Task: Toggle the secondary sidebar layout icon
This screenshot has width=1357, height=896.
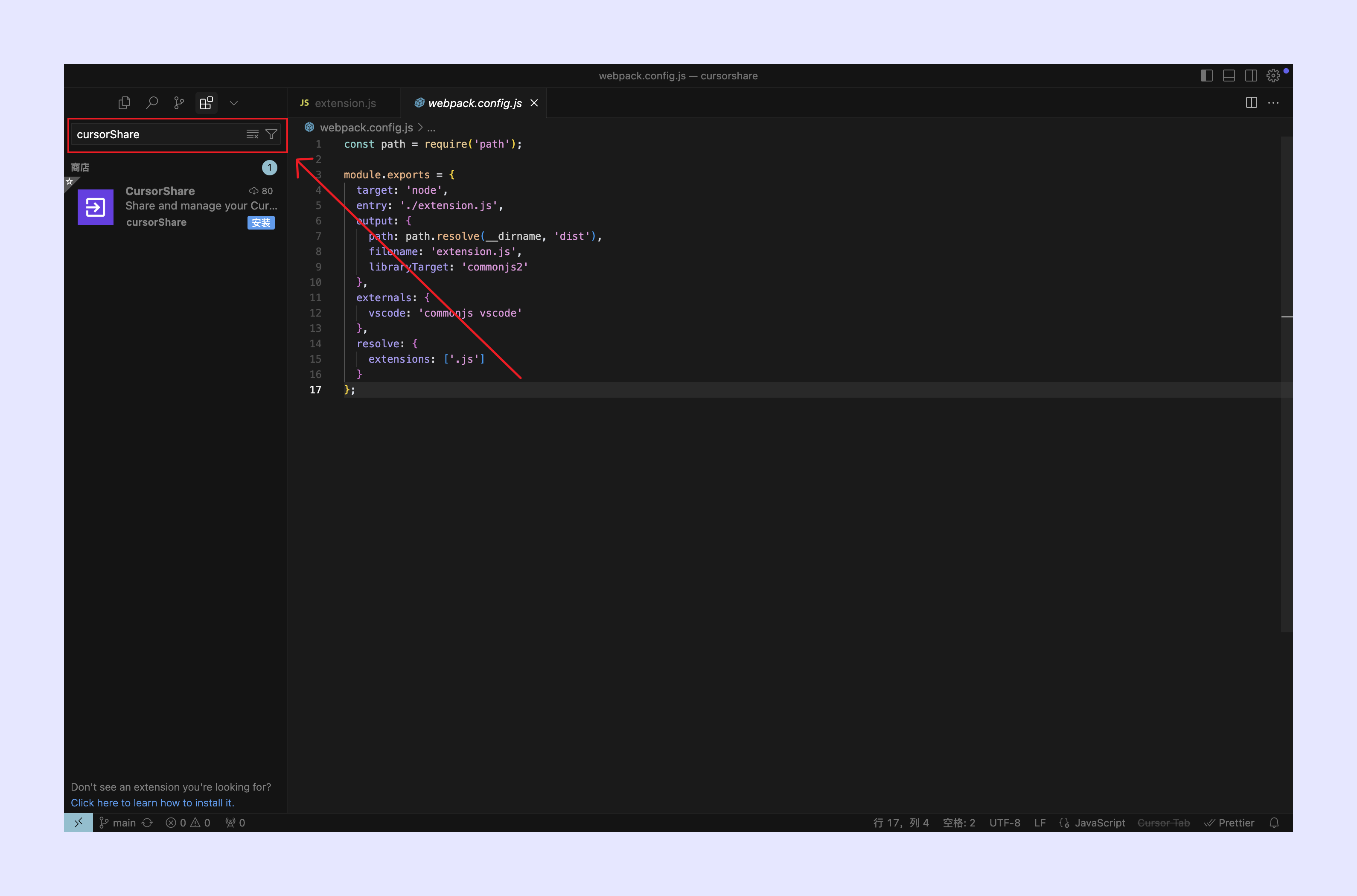Action: tap(1251, 76)
